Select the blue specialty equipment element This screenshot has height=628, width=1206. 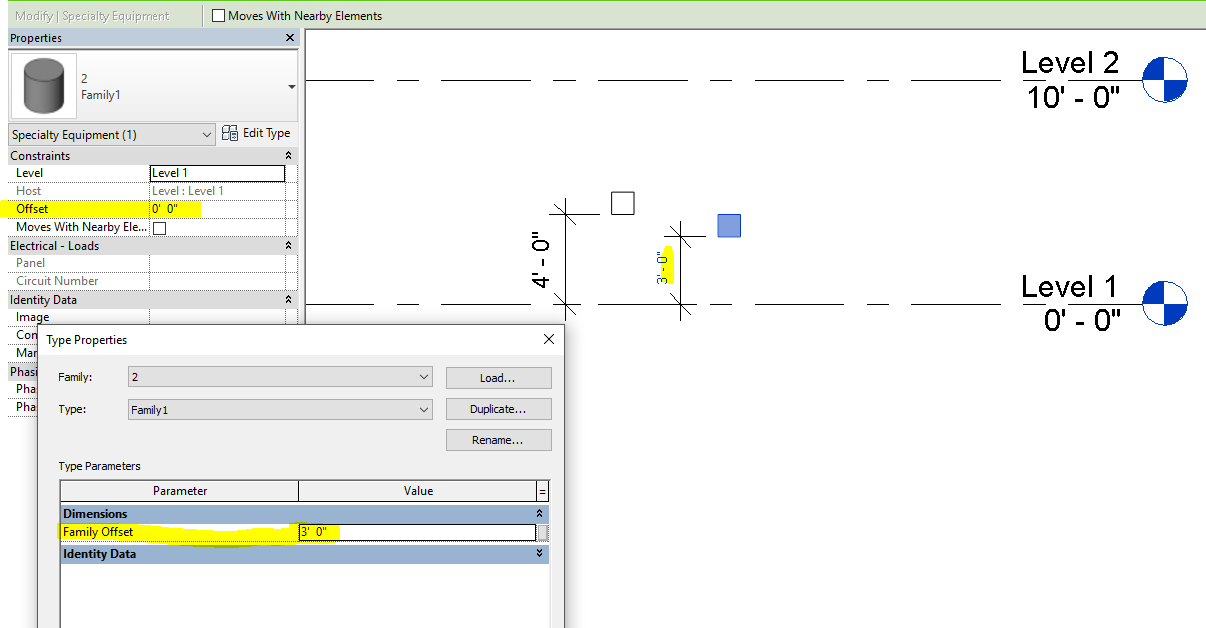pyautogui.click(x=729, y=226)
